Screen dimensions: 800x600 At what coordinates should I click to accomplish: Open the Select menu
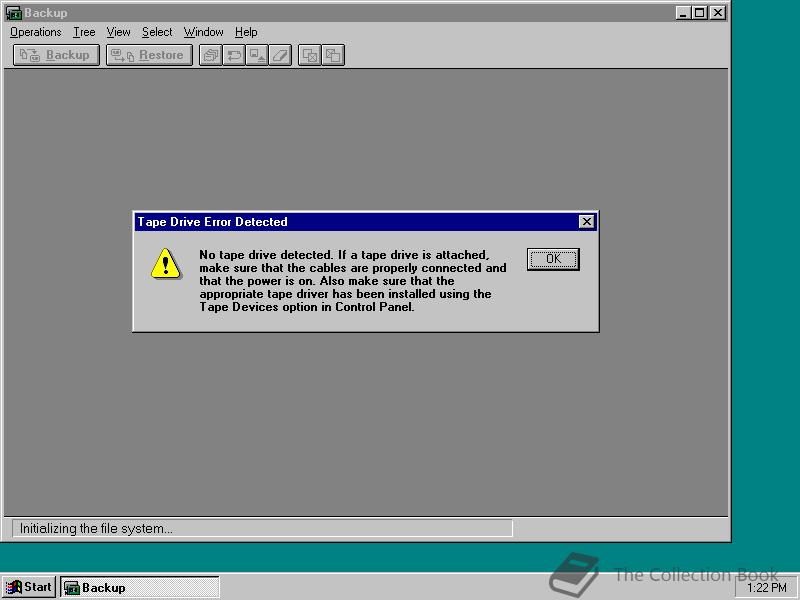pyautogui.click(x=157, y=32)
